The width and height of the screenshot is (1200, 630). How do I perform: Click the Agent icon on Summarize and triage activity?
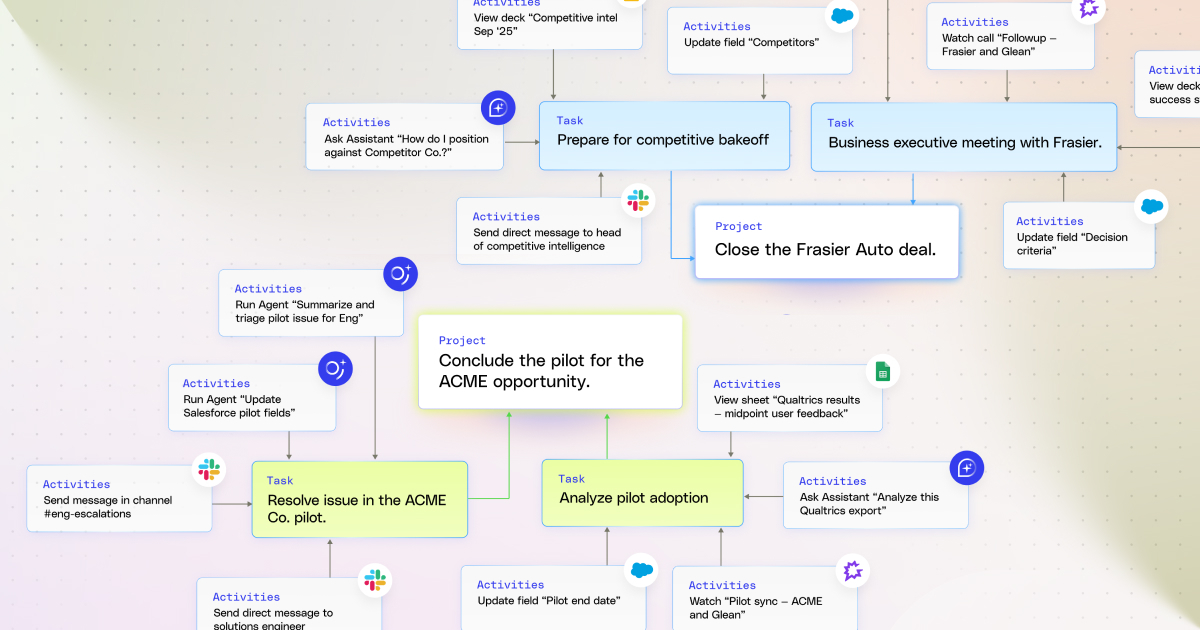coord(401,274)
